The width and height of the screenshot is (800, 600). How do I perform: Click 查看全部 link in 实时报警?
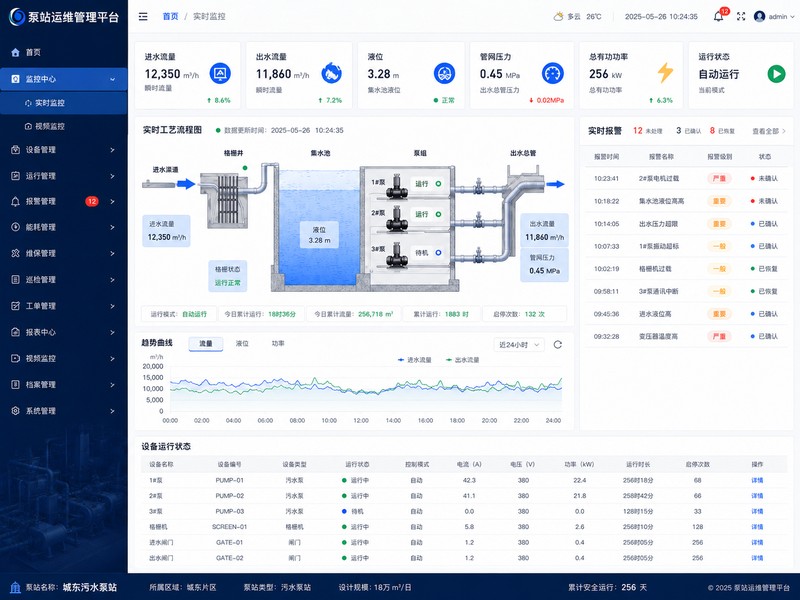(x=769, y=131)
